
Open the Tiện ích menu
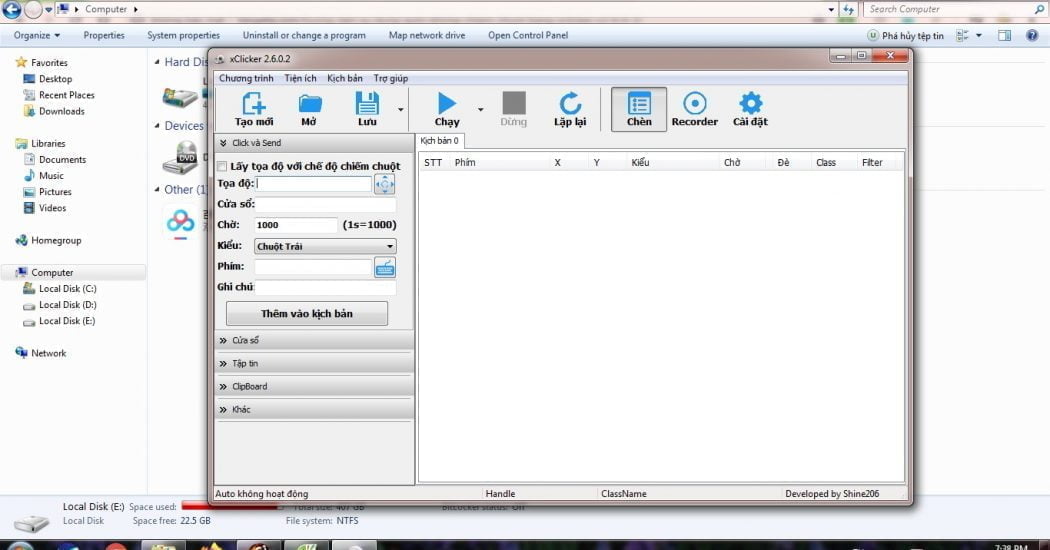300,78
